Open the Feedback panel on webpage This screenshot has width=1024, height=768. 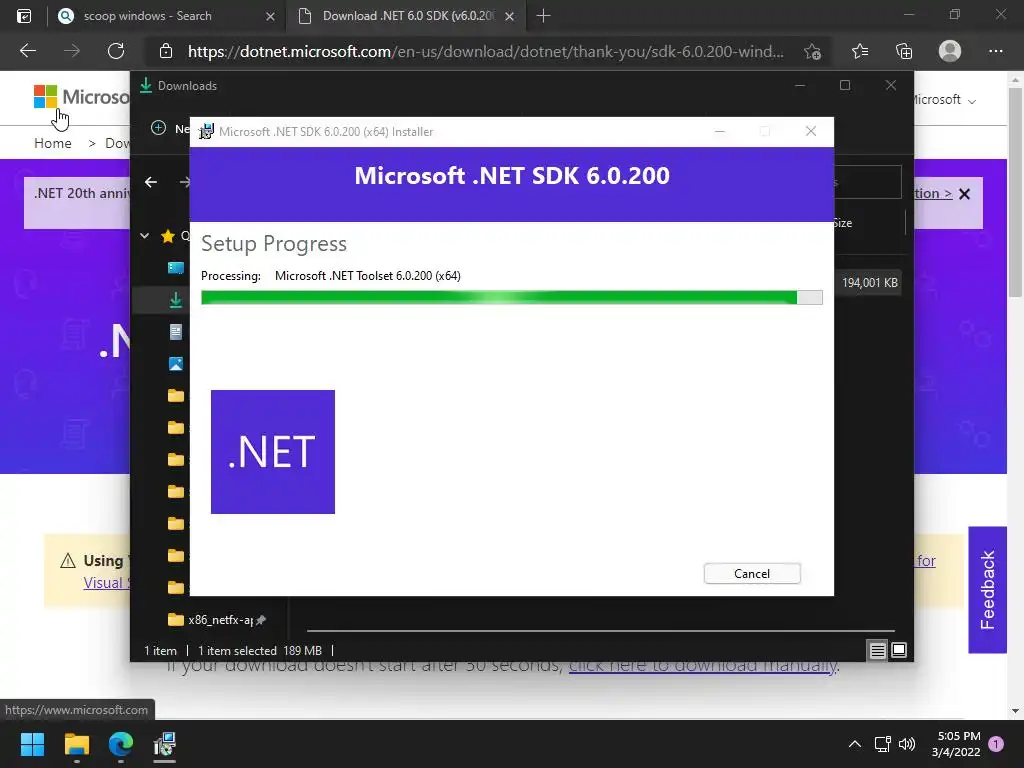pyautogui.click(x=987, y=590)
